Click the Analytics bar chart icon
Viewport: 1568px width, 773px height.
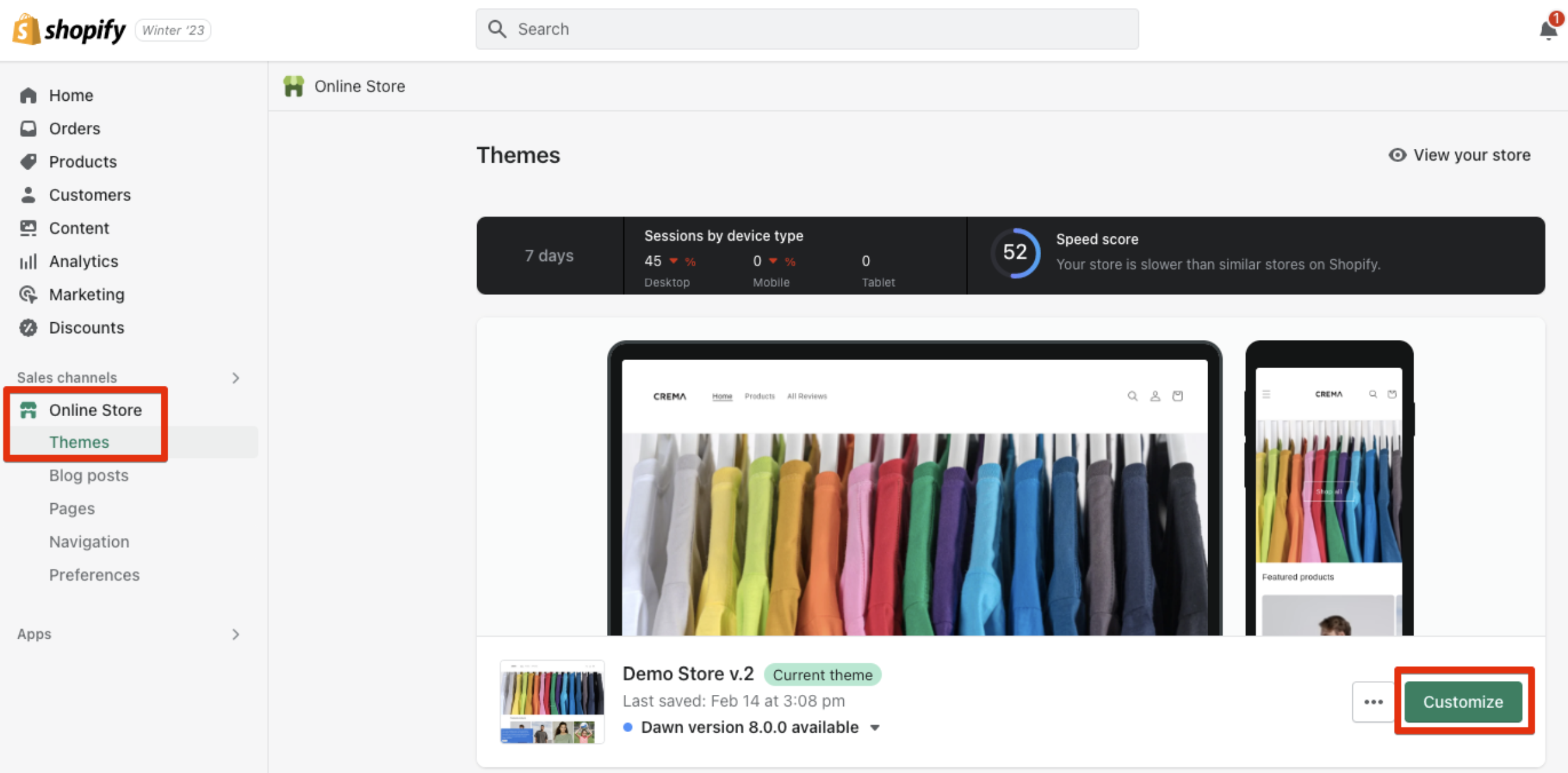click(28, 261)
